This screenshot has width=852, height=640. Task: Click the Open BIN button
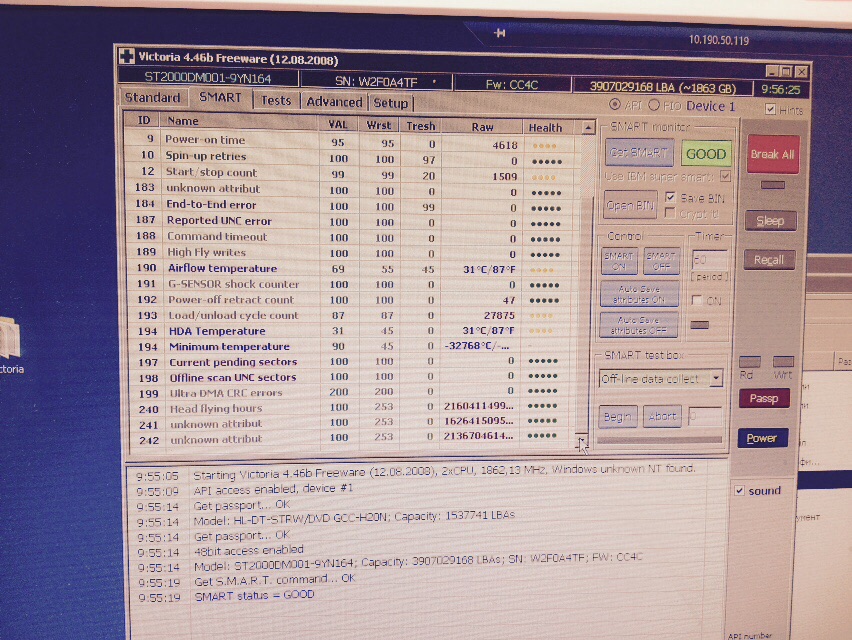coord(630,205)
